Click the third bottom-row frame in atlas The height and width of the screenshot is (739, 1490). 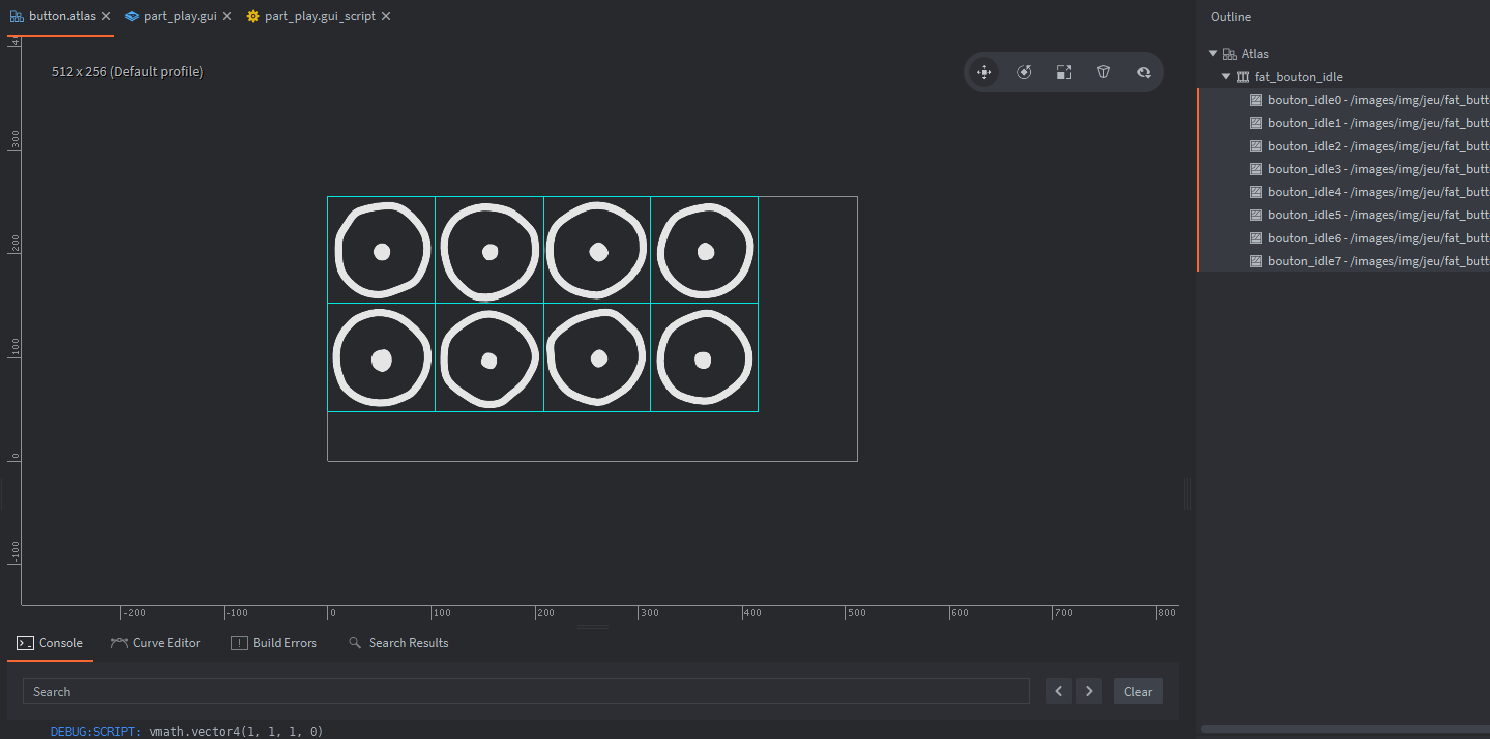pyautogui.click(x=597, y=357)
